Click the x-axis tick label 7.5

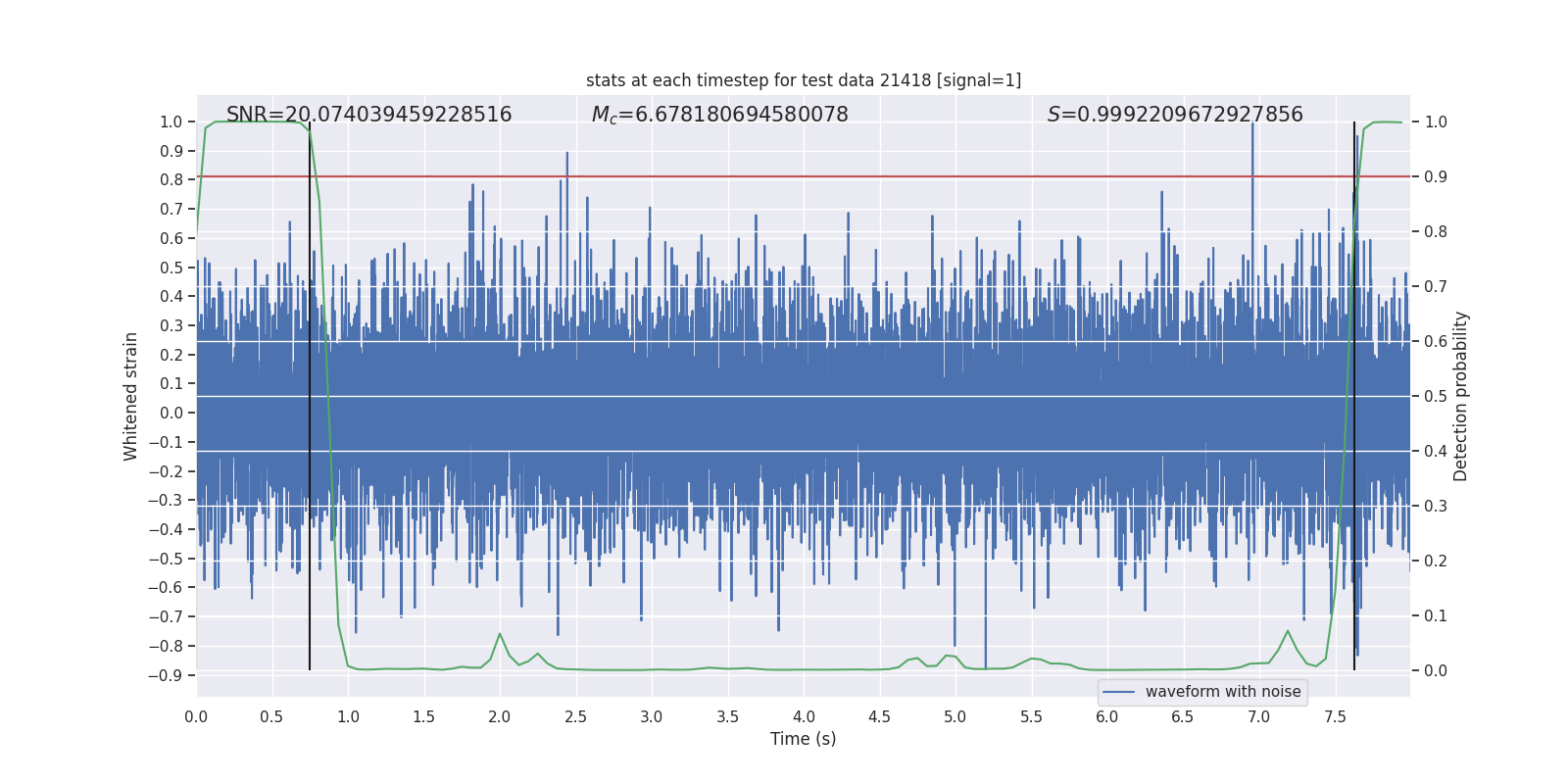coord(1335,716)
